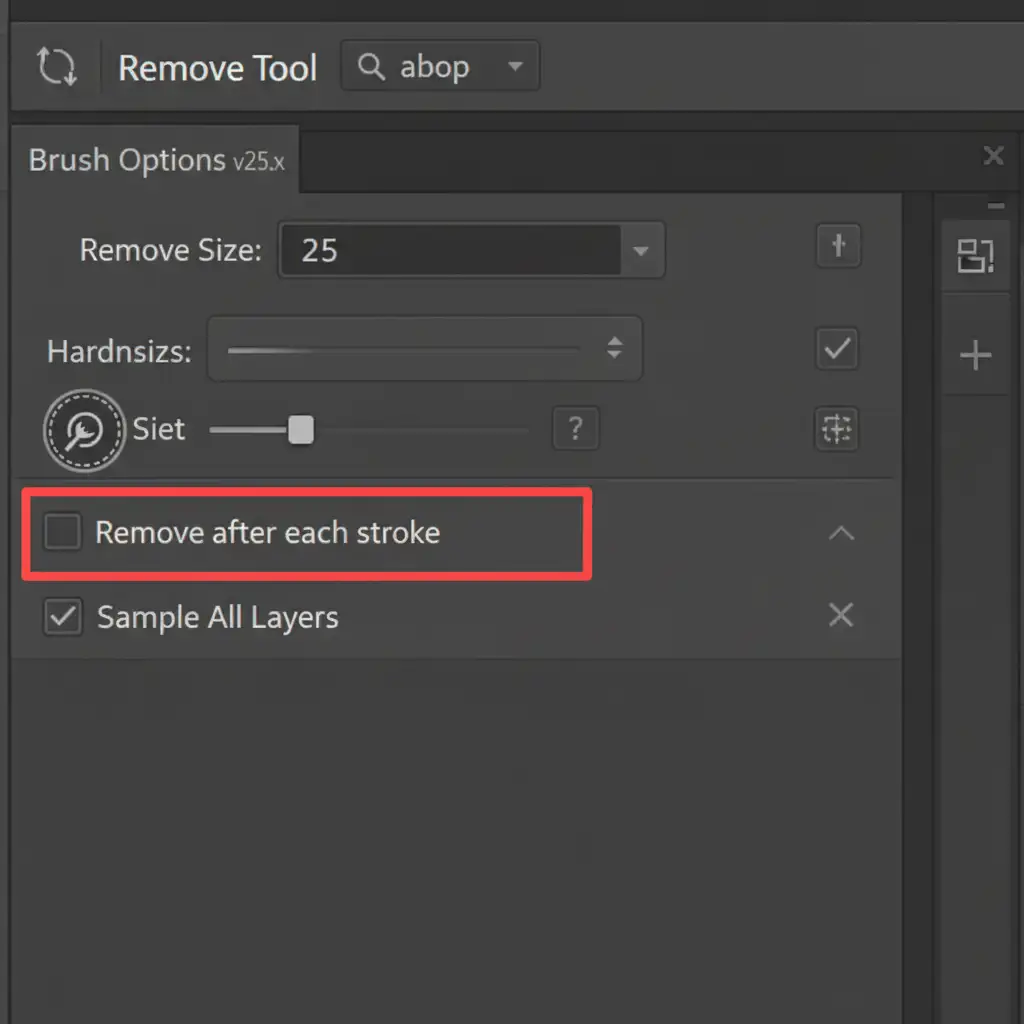
Task: Click the Hardness stepper arrows
Action: [x=614, y=349]
